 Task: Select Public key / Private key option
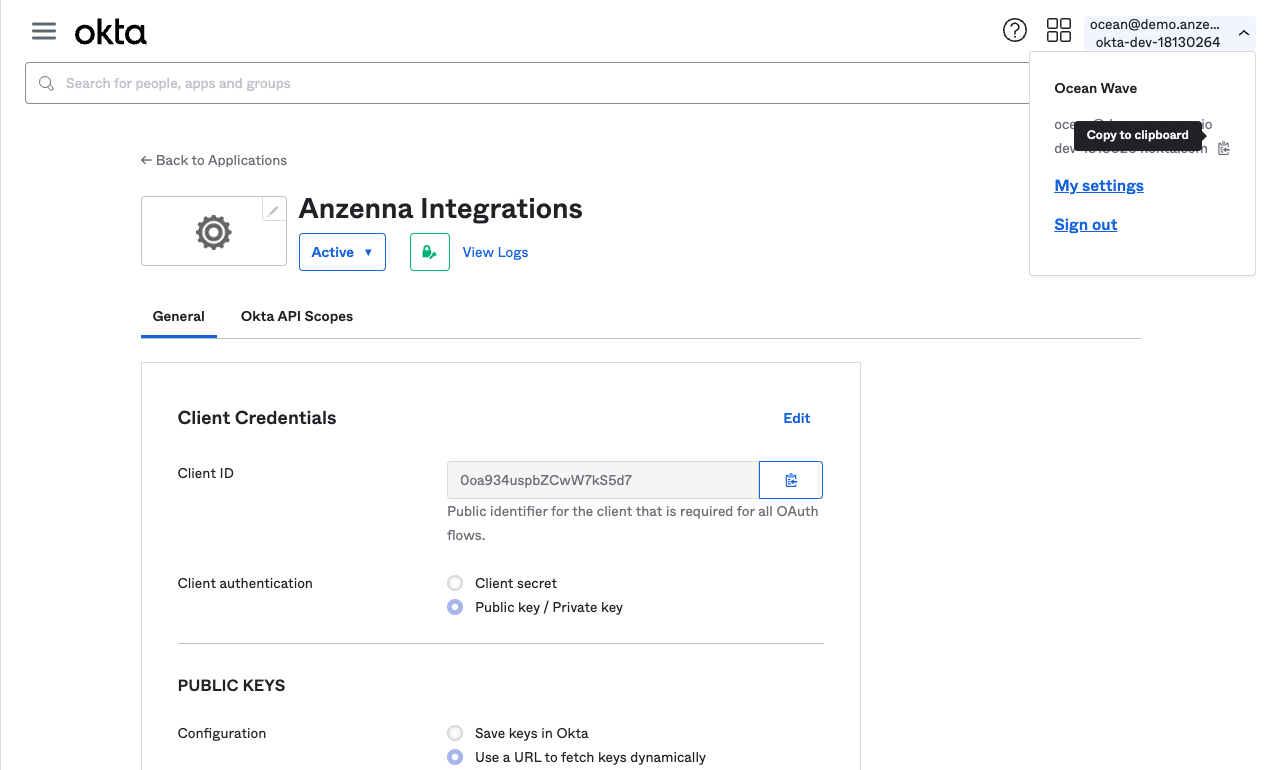[x=455, y=607]
